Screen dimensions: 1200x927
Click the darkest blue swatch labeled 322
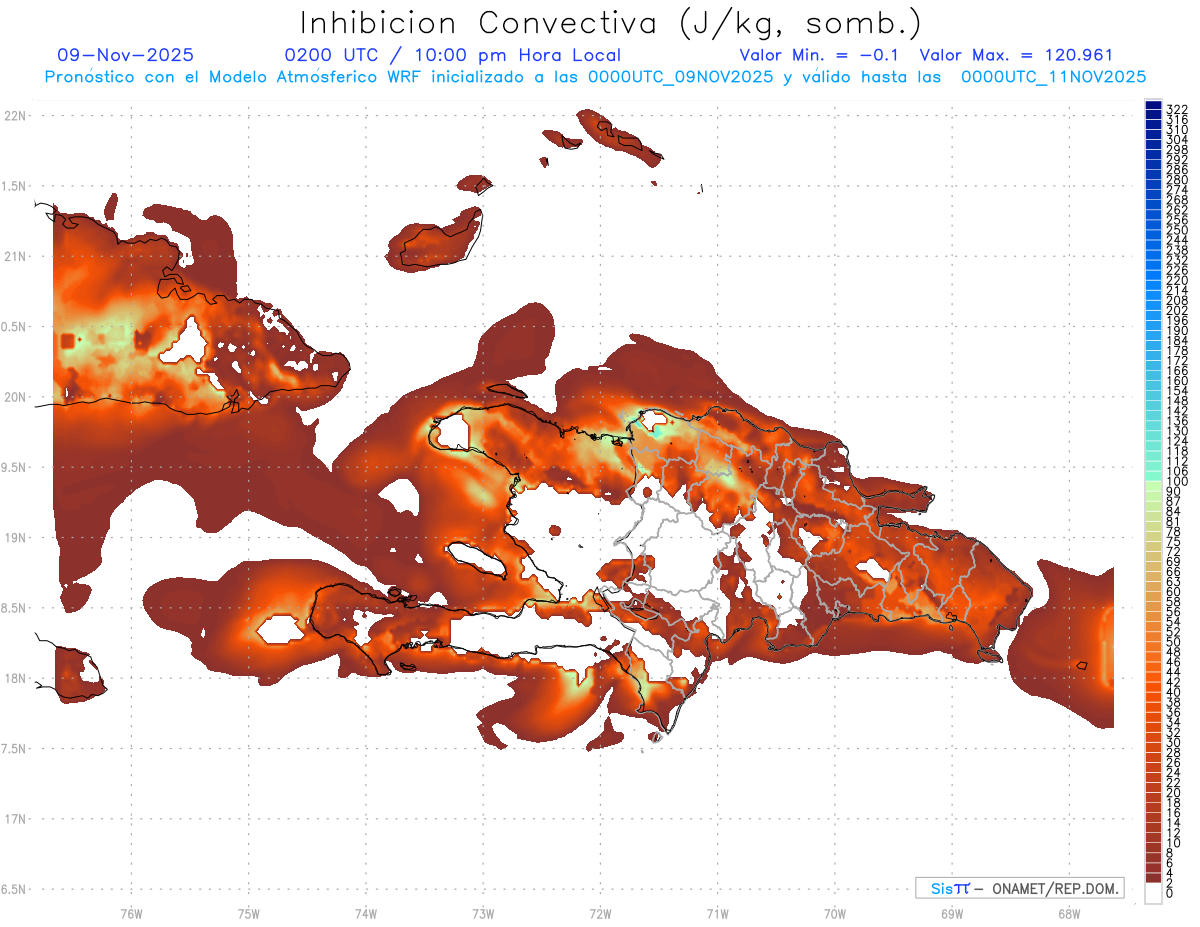click(x=1153, y=106)
